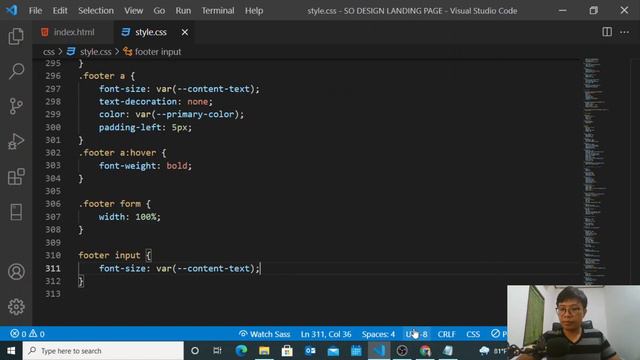Open Calendar app from taskbar

click(356, 351)
